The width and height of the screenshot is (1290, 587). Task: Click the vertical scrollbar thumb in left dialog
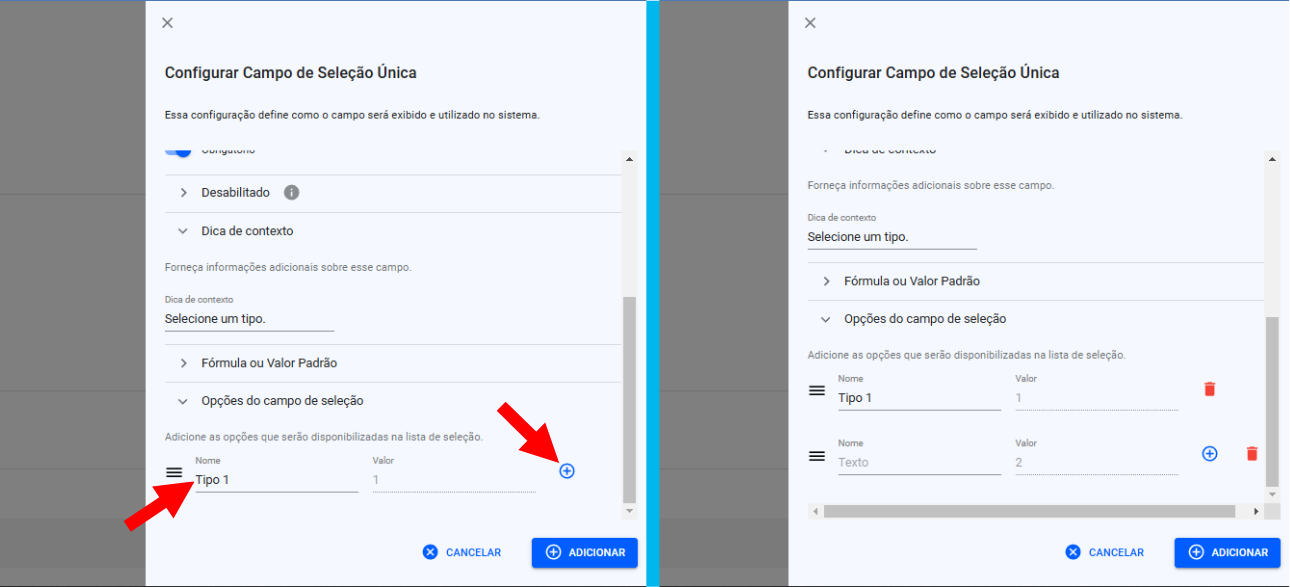628,398
